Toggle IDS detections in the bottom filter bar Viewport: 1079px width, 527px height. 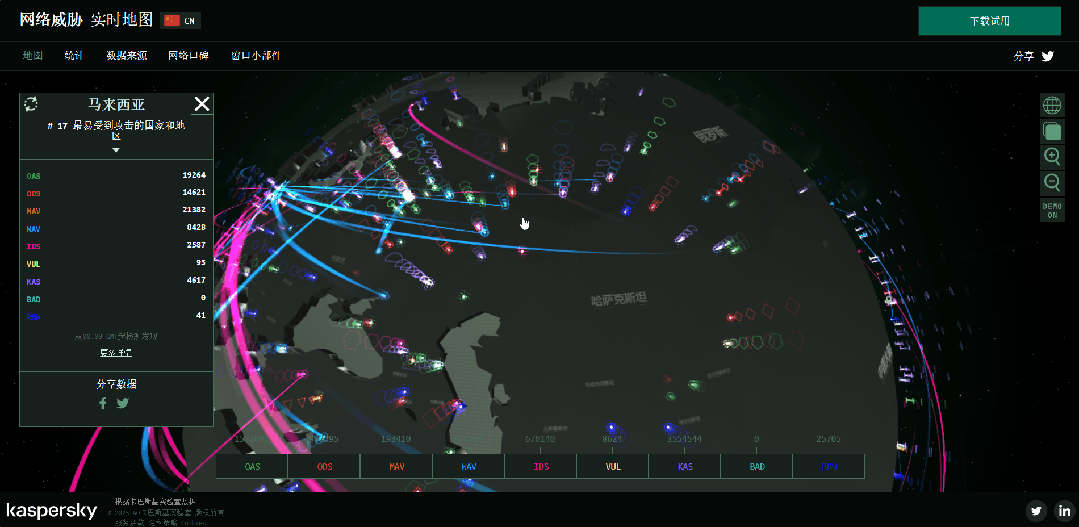click(x=541, y=466)
